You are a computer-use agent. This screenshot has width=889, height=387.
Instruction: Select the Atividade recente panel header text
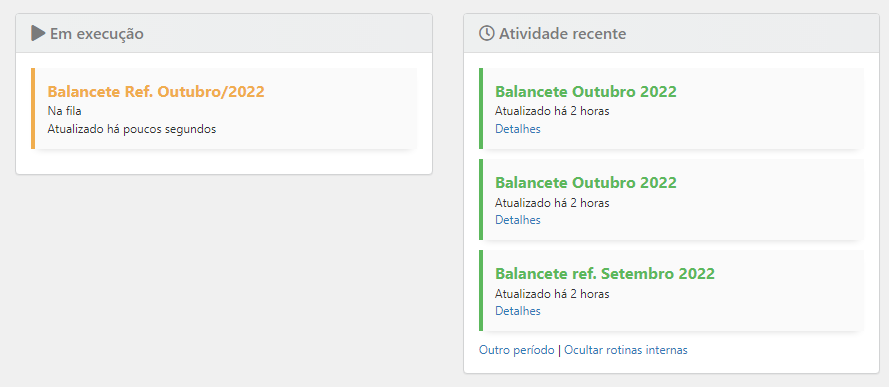(562, 34)
